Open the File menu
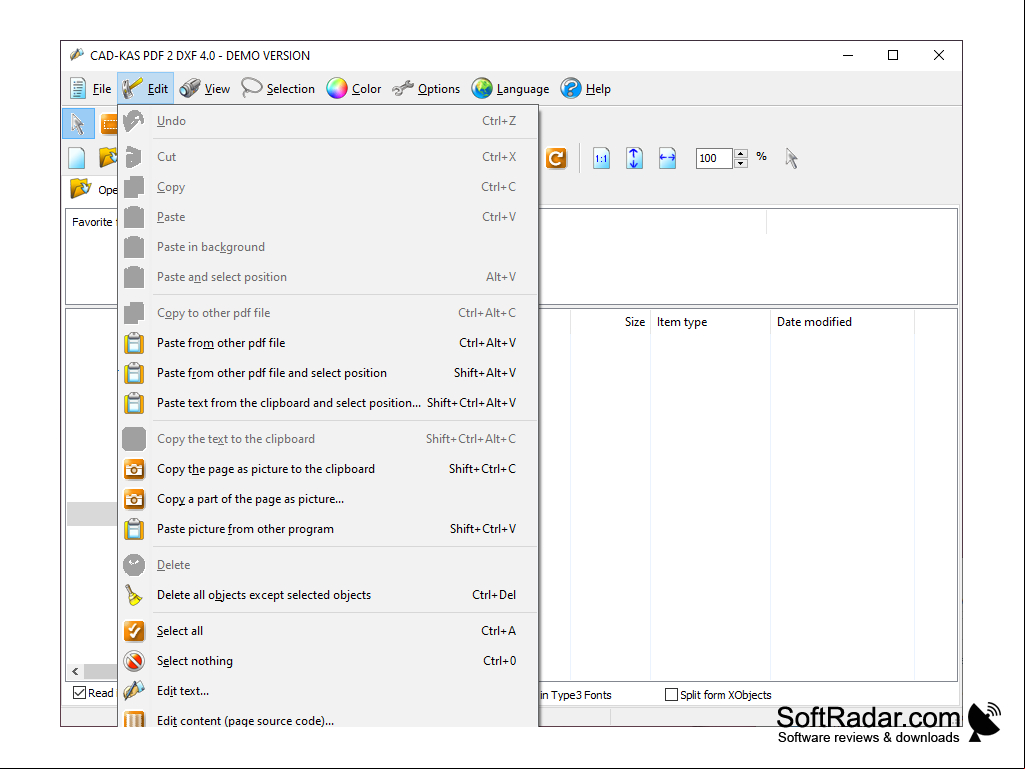 point(90,89)
